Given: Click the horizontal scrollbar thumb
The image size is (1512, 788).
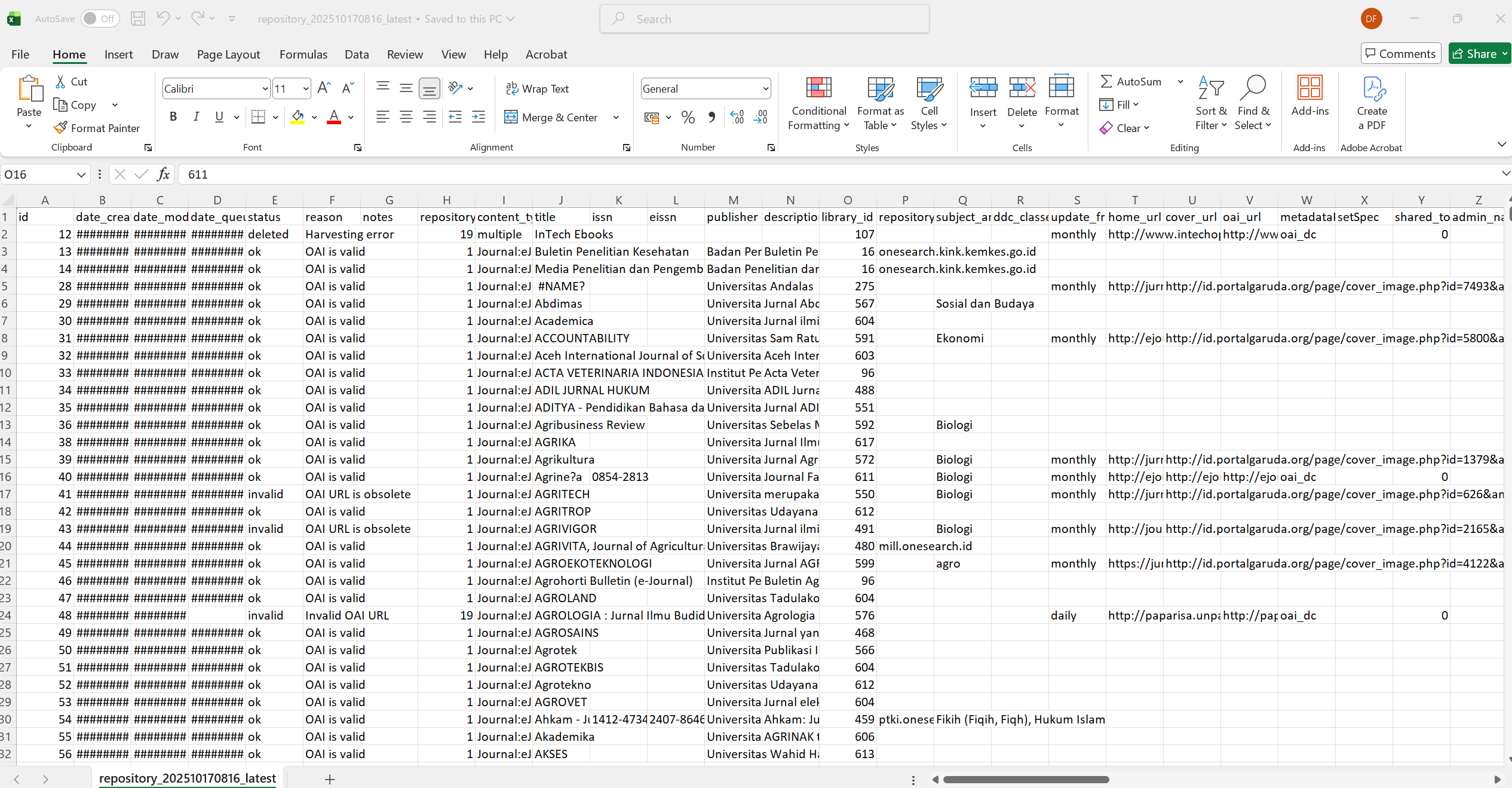Looking at the screenshot, I should click(x=1026, y=779).
